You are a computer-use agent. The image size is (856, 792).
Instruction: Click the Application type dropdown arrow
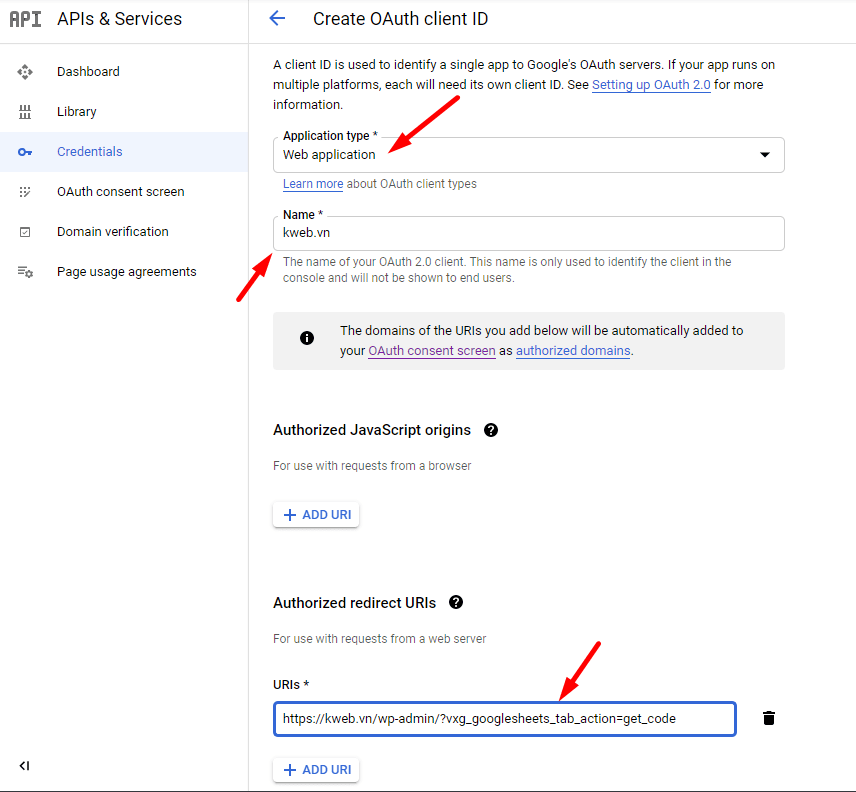pos(765,155)
